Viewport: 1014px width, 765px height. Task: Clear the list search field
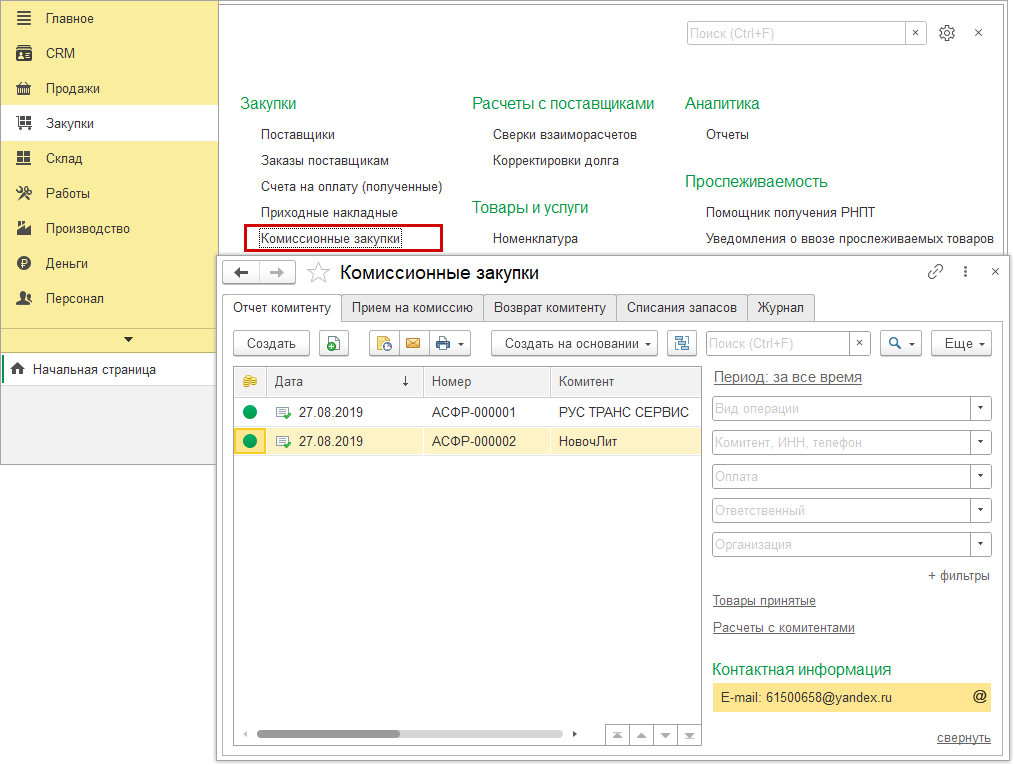click(x=859, y=343)
